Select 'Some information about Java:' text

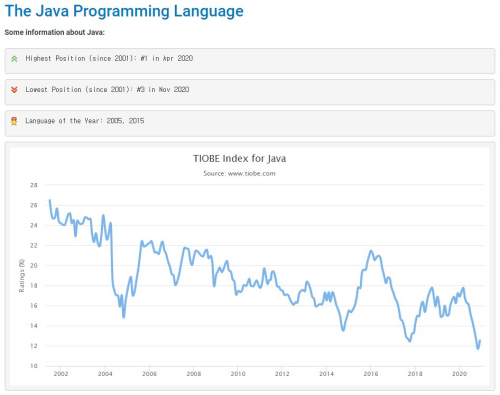pos(54,32)
